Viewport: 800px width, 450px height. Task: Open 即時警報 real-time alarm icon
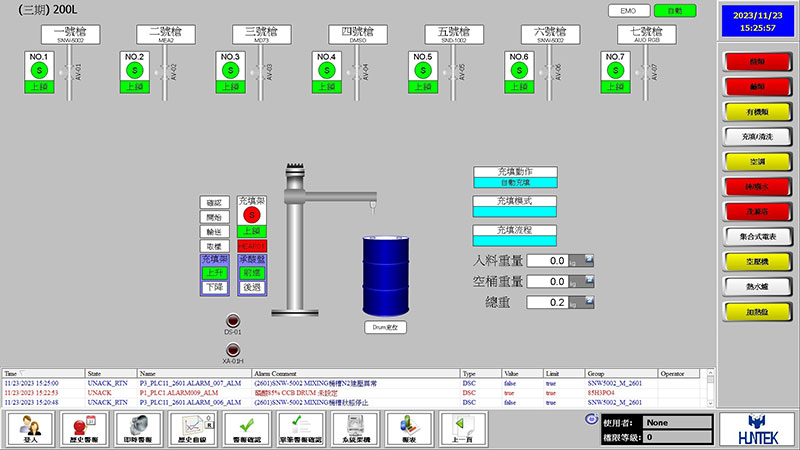pyautogui.click(x=137, y=428)
